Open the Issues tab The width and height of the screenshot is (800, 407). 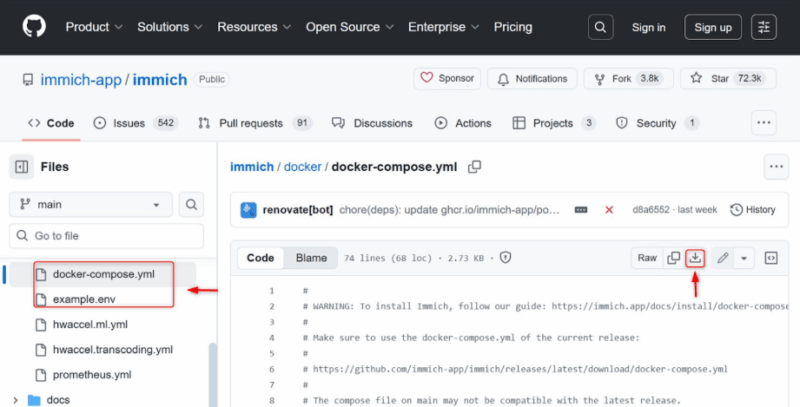tap(136, 123)
